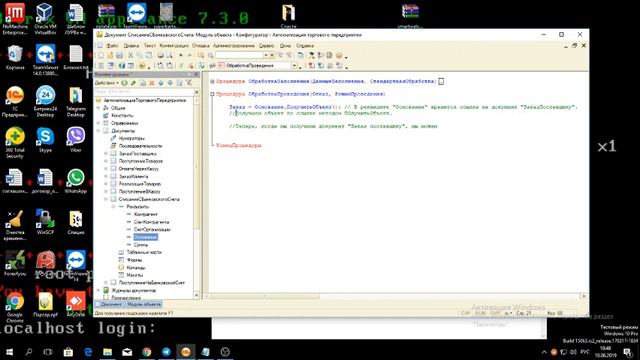Open the Правка menu
Image resolution: width=640 pixels, height=360 pixels.
(x=131, y=46)
